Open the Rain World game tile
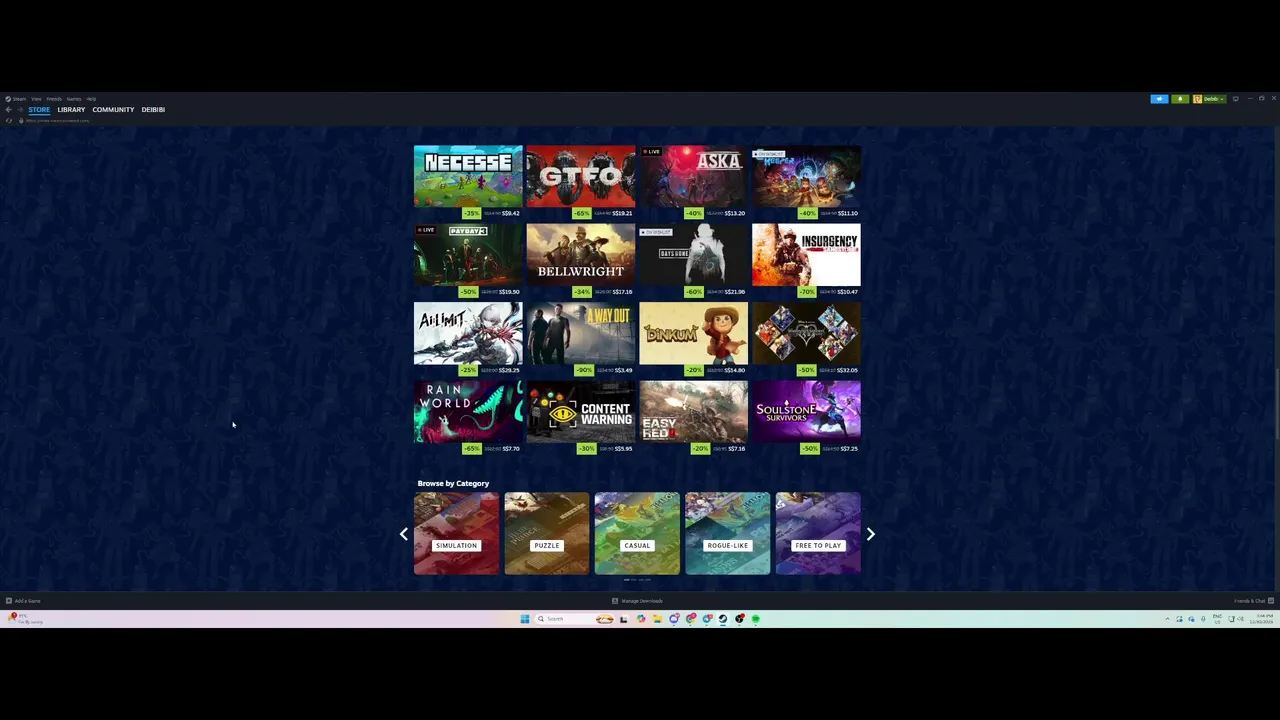The height and width of the screenshot is (720, 1280). pyautogui.click(x=468, y=411)
